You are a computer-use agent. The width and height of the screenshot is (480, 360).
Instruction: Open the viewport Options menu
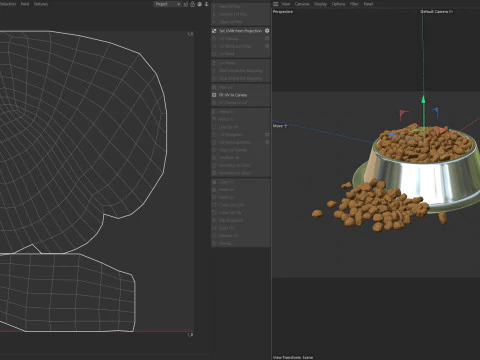click(x=338, y=4)
